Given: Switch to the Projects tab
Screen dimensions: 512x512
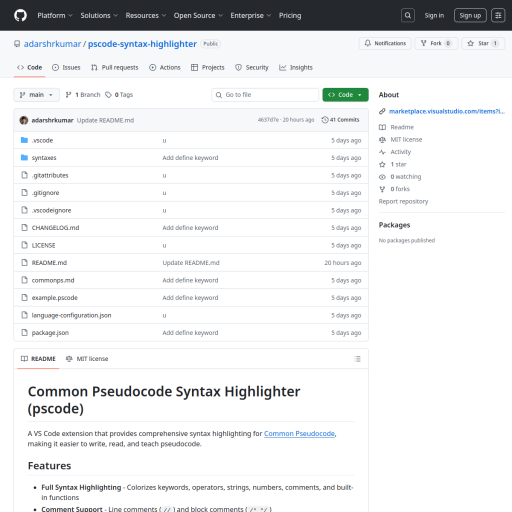Looking at the screenshot, I should [x=208, y=67].
